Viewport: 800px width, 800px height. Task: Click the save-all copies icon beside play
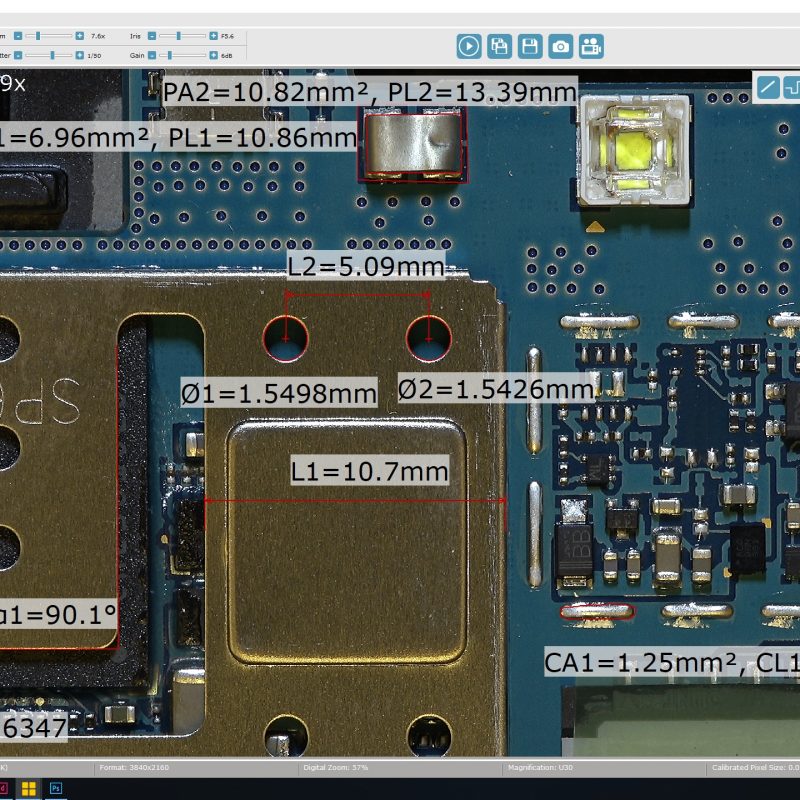coord(500,45)
